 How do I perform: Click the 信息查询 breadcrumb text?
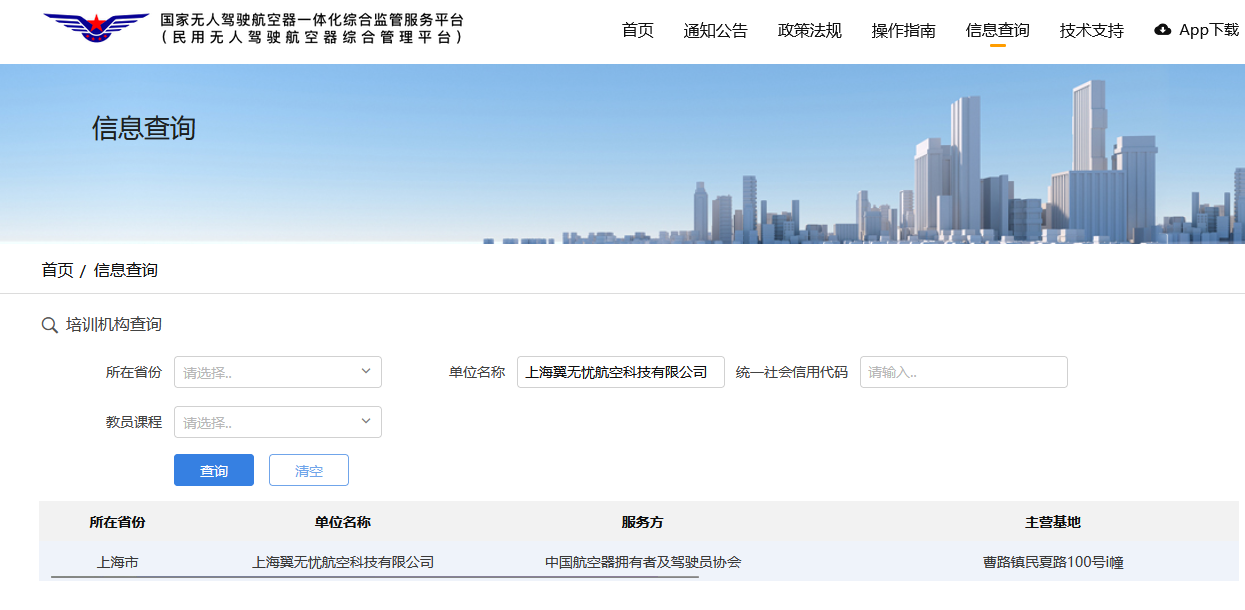tap(126, 270)
